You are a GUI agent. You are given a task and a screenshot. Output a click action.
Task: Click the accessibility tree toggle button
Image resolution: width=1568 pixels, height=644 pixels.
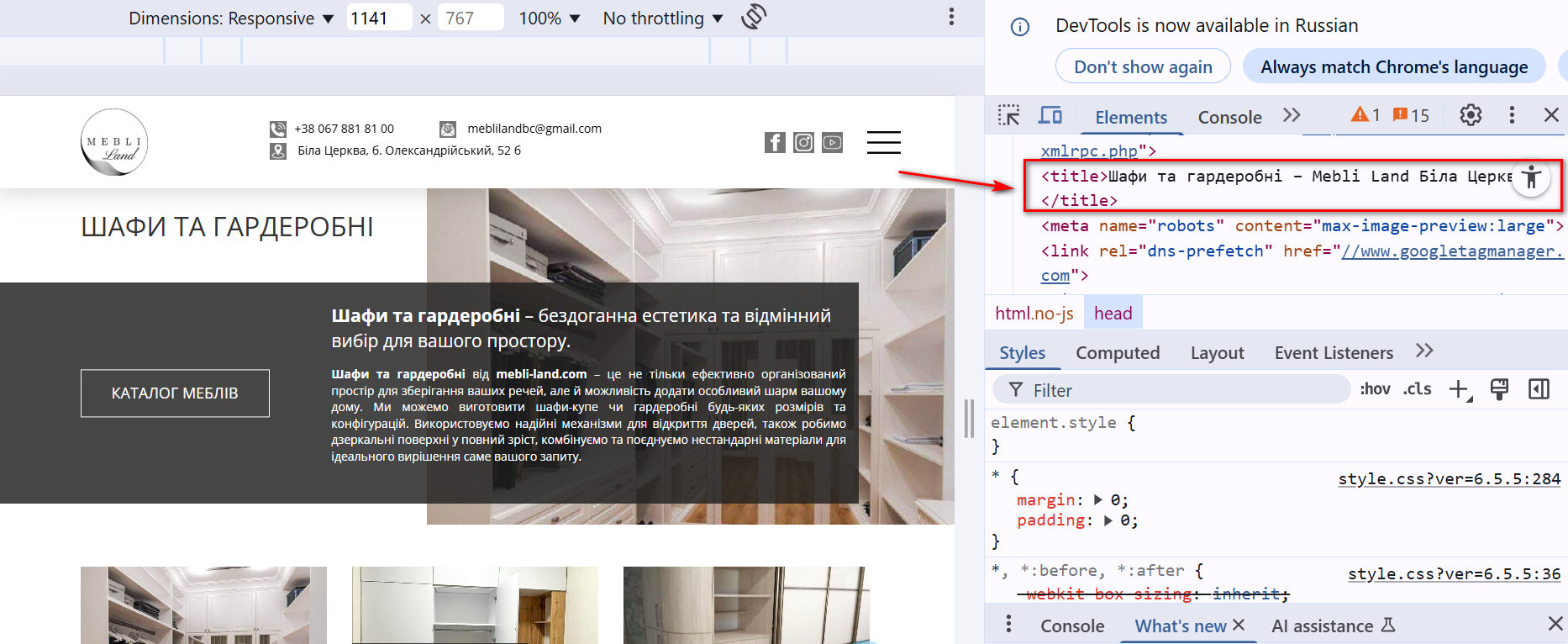[x=1532, y=177]
